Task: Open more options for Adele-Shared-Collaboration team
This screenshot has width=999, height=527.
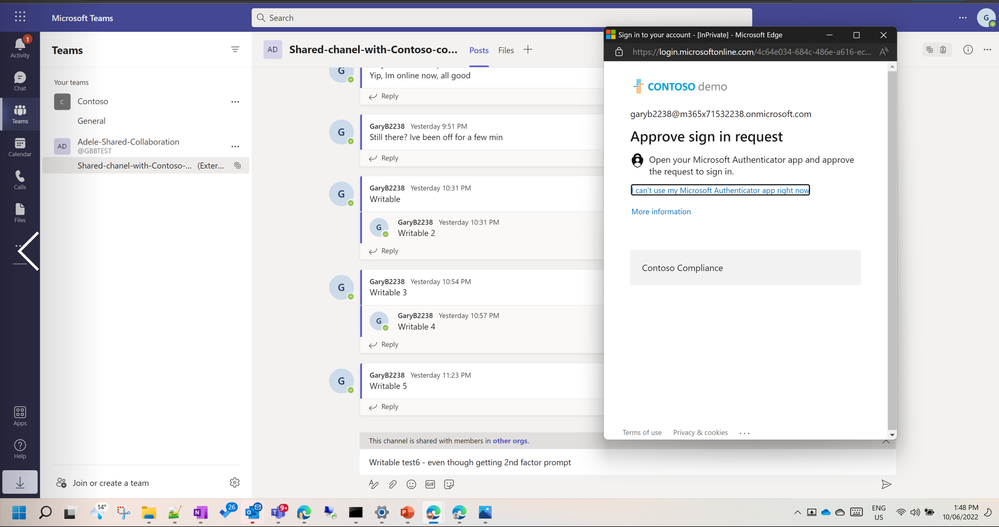Action: coord(235,146)
